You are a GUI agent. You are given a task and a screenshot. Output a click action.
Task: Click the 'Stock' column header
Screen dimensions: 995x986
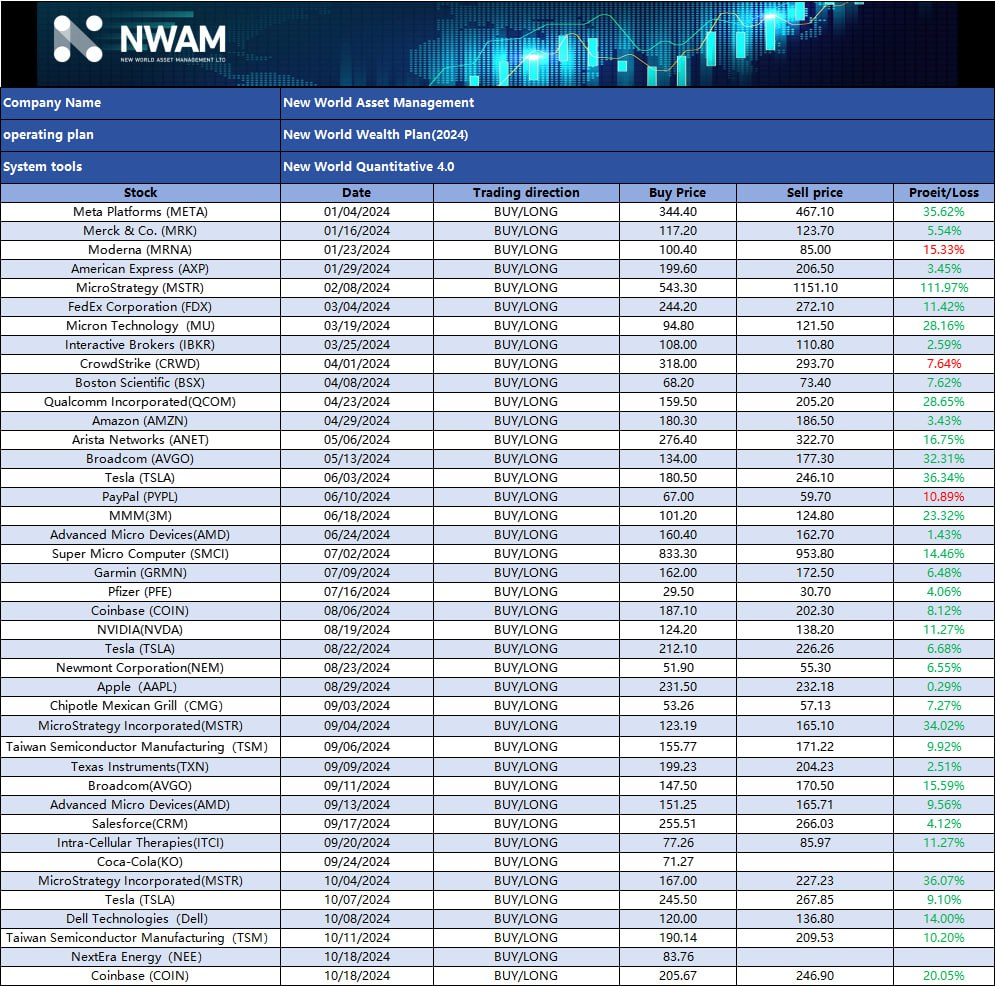tap(140, 193)
